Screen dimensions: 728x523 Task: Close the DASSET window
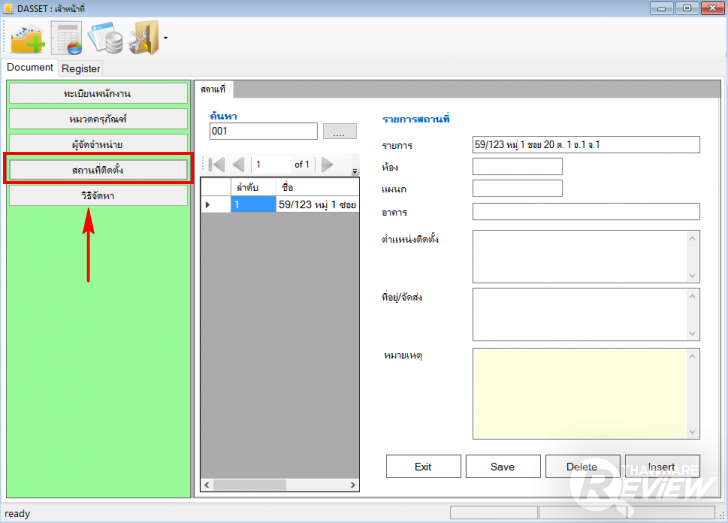pyautogui.click(x=712, y=8)
